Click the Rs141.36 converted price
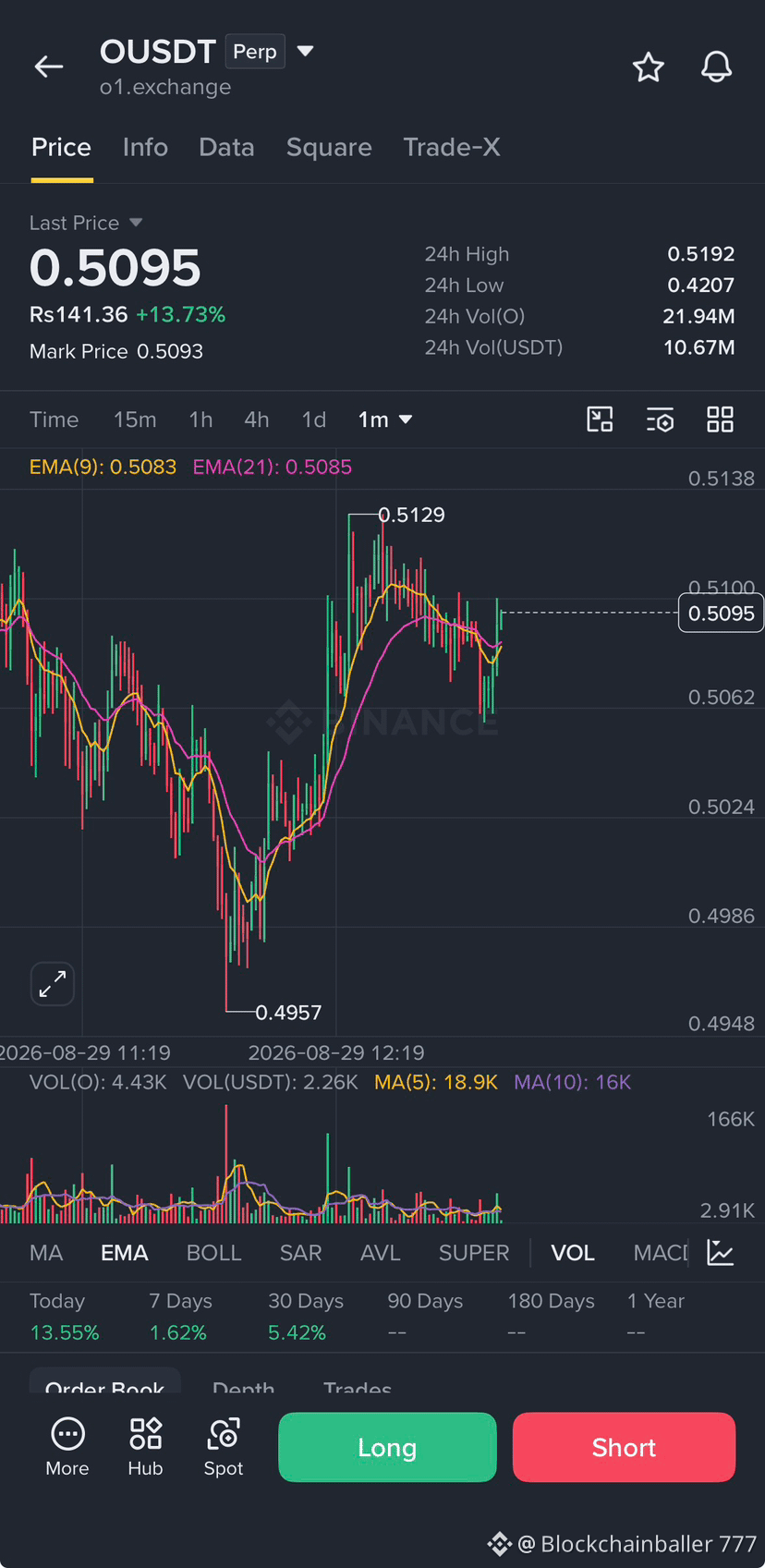Image resolution: width=765 pixels, height=1568 pixels. coord(79,314)
